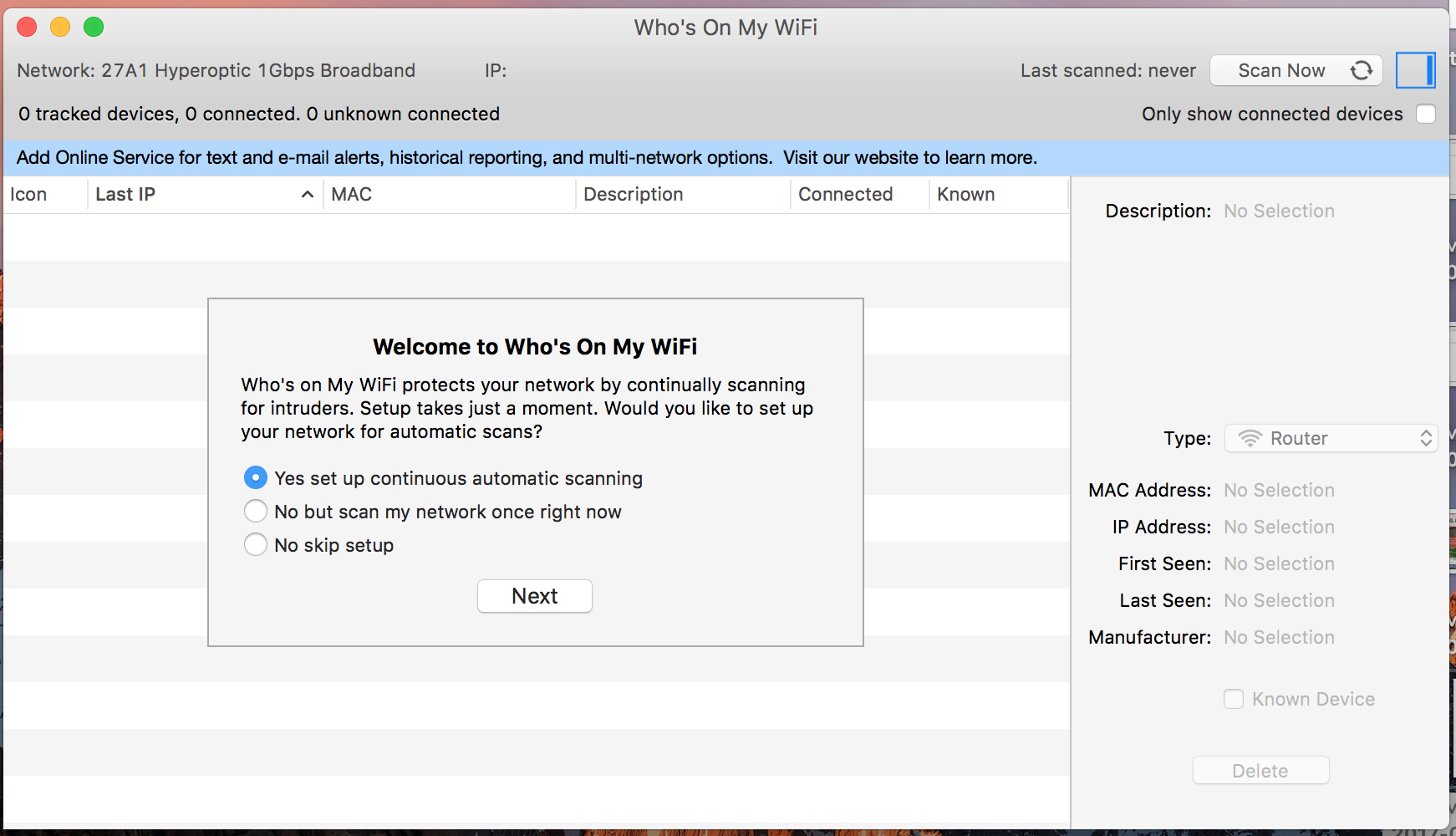Click the Scan Now refresh icon
1456x836 pixels.
pos(1362,70)
